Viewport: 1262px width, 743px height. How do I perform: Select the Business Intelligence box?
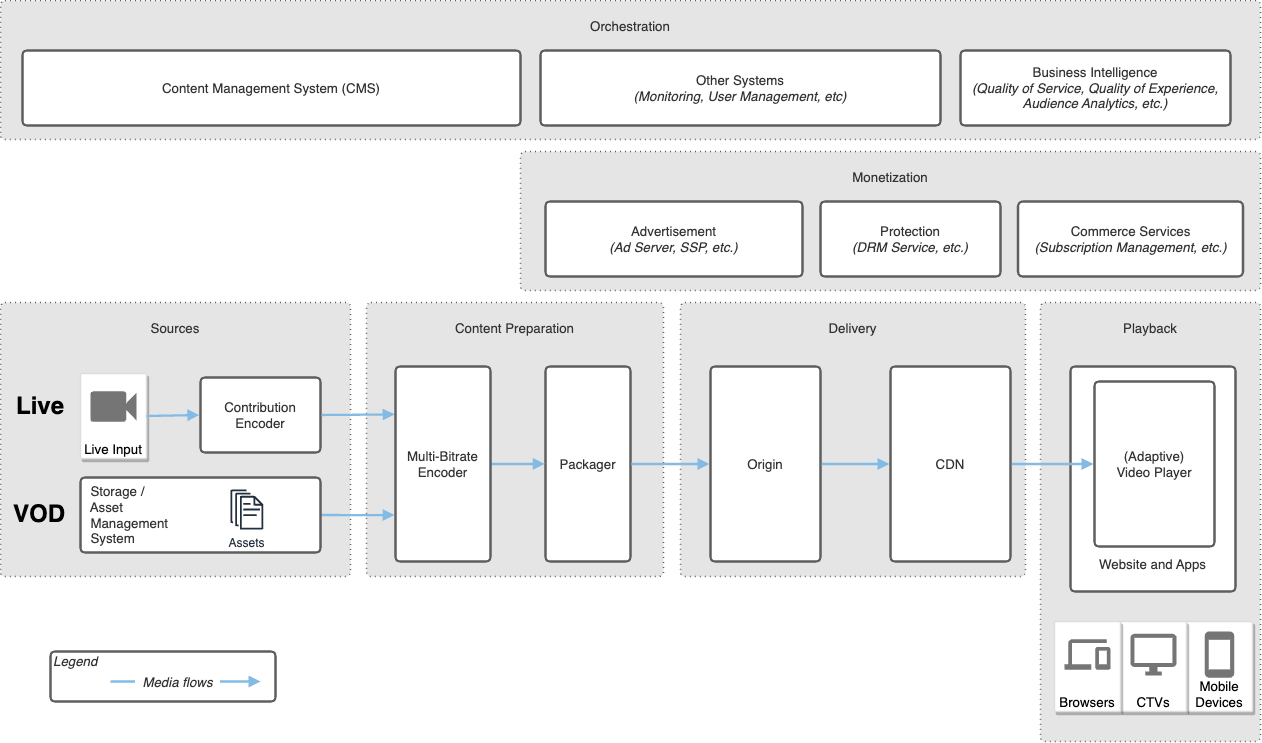click(x=1094, y=89)
